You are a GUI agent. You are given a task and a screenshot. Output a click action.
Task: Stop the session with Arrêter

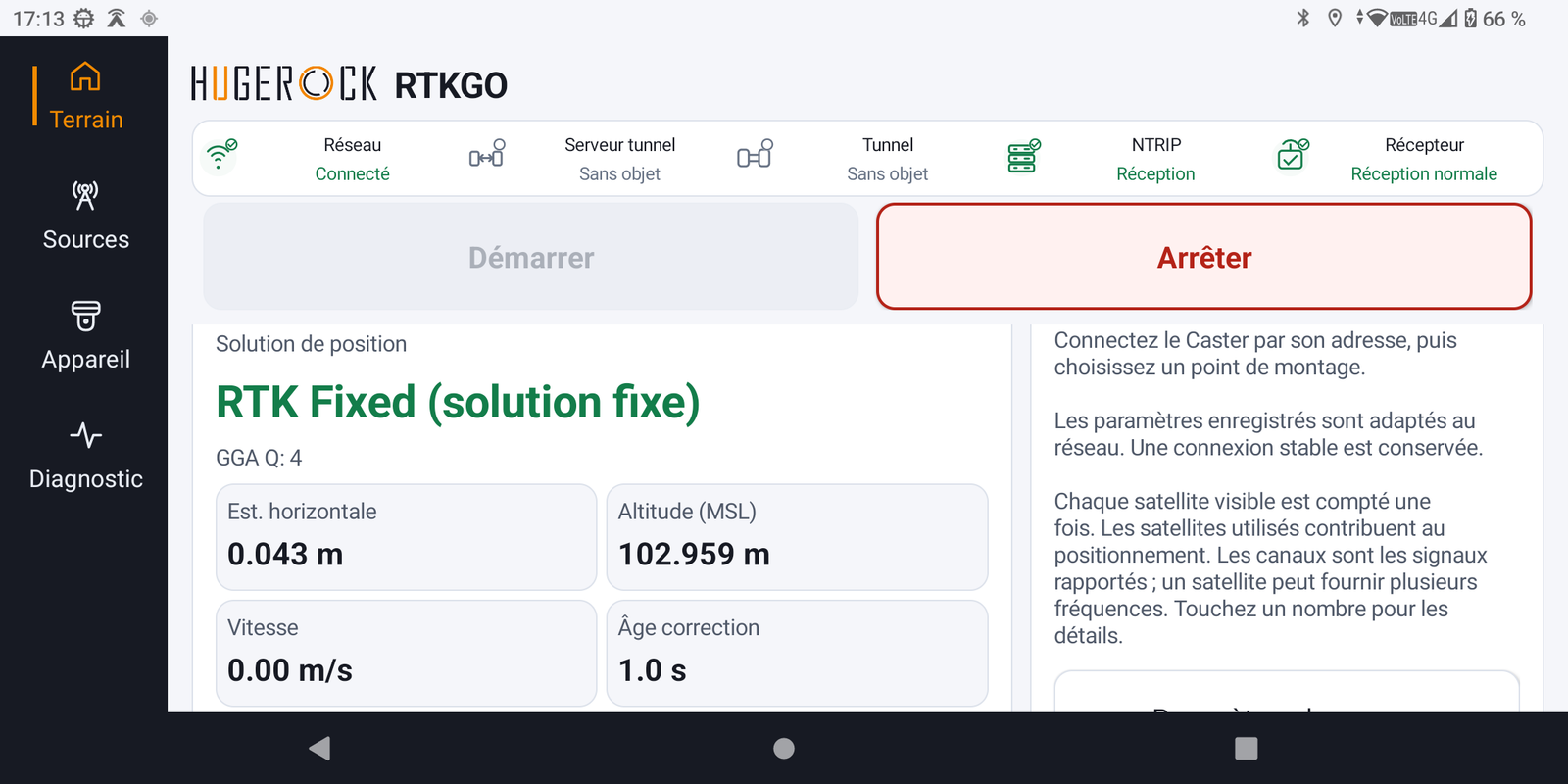tap(1203, 257)
